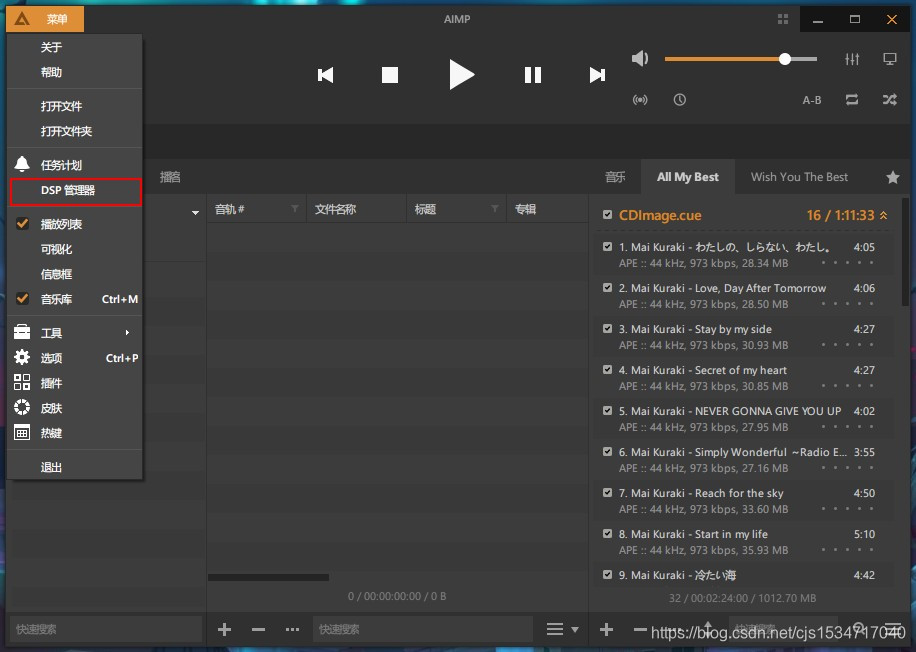Open 标题 column filter
This screenshot has height=652, width=916.
coord(495,209)
